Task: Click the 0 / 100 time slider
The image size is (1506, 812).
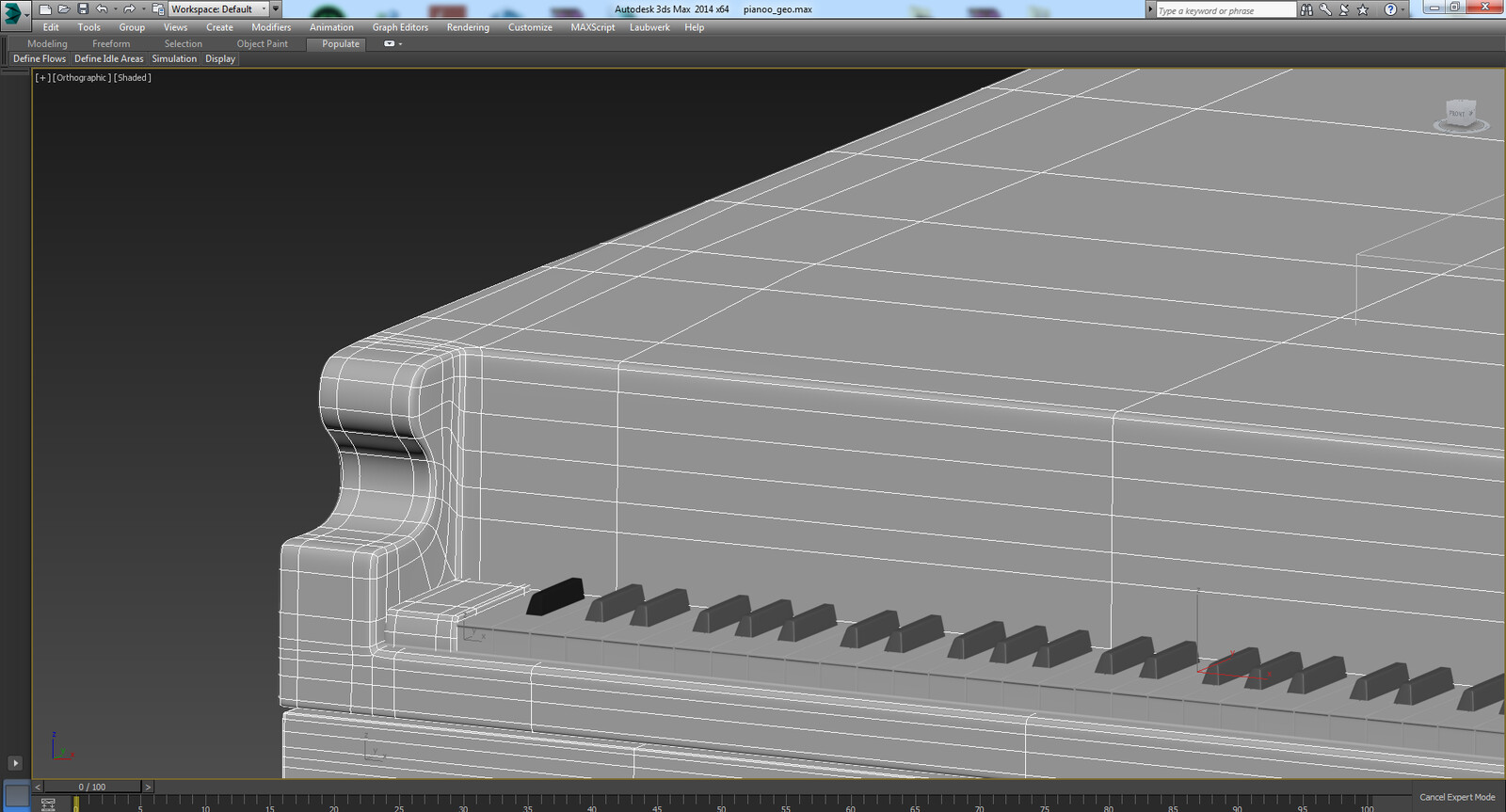Action: pyautogui.click(x=92, y=787)
